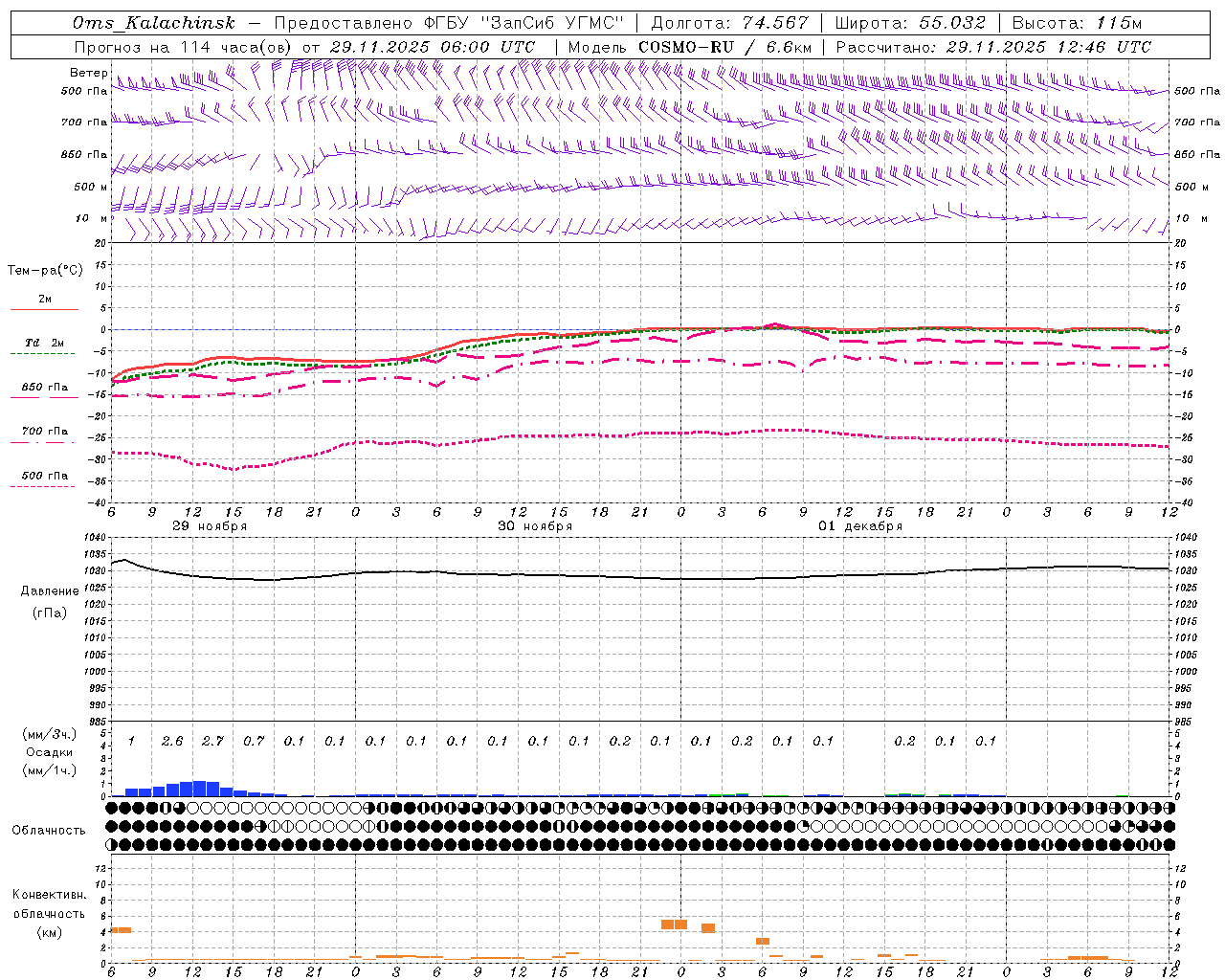Click the (мм/1ч.) unit label
1225x980 pixels.
[x=48, y=770]
